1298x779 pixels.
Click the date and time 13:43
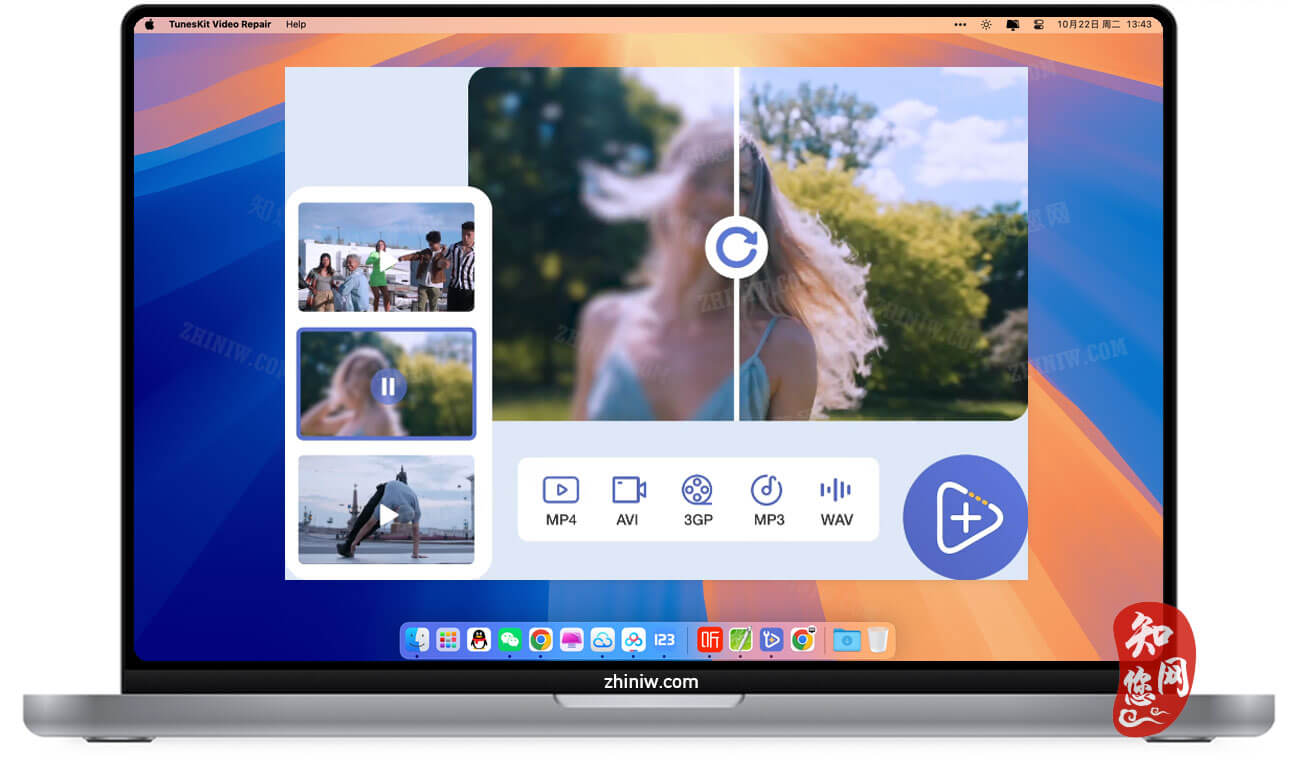tap(1106, 24)
